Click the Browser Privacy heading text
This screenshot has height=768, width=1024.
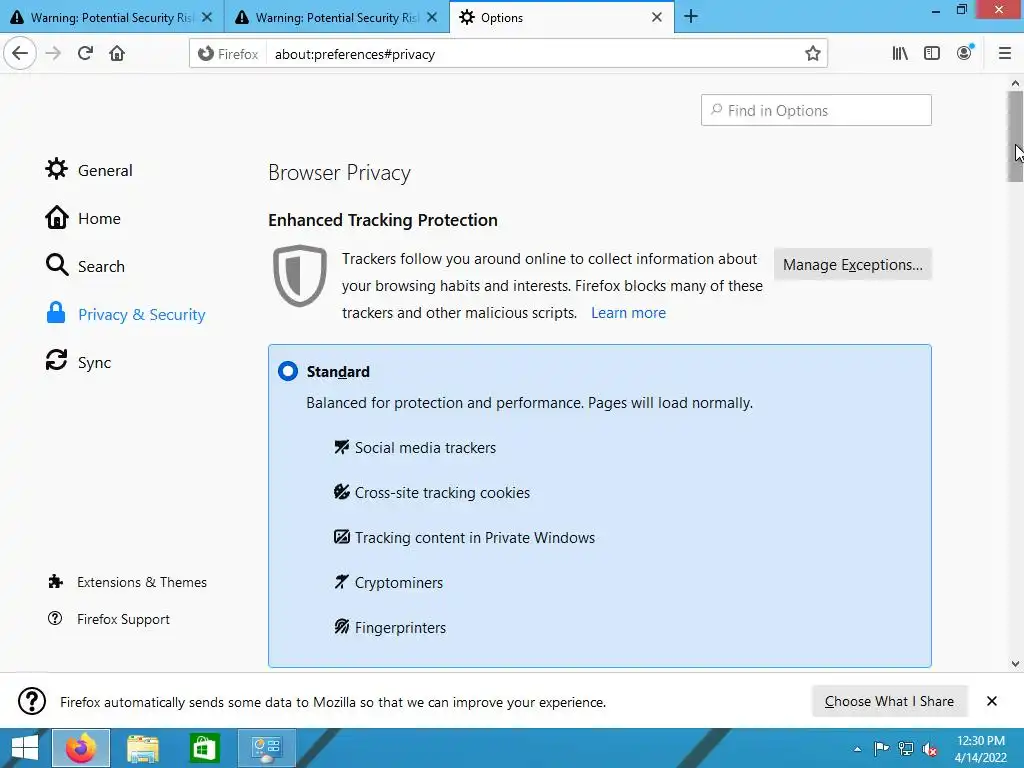coord(339,173)
